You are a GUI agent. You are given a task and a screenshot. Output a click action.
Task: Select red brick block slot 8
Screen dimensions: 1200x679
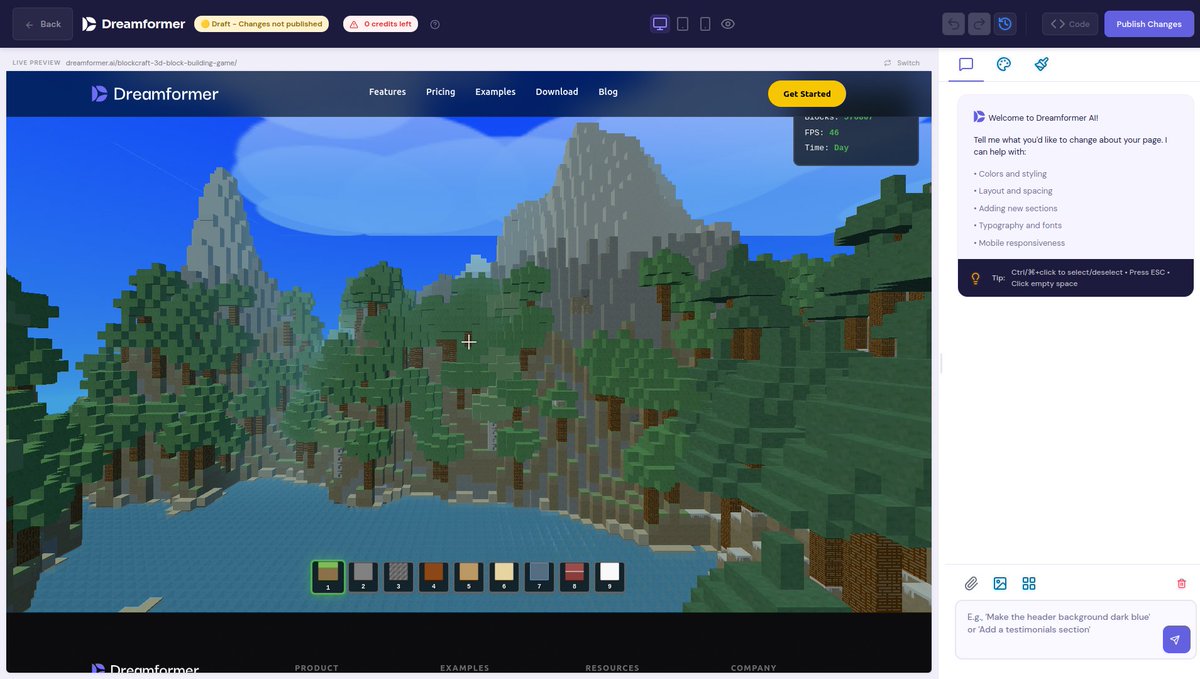(574, 577)
